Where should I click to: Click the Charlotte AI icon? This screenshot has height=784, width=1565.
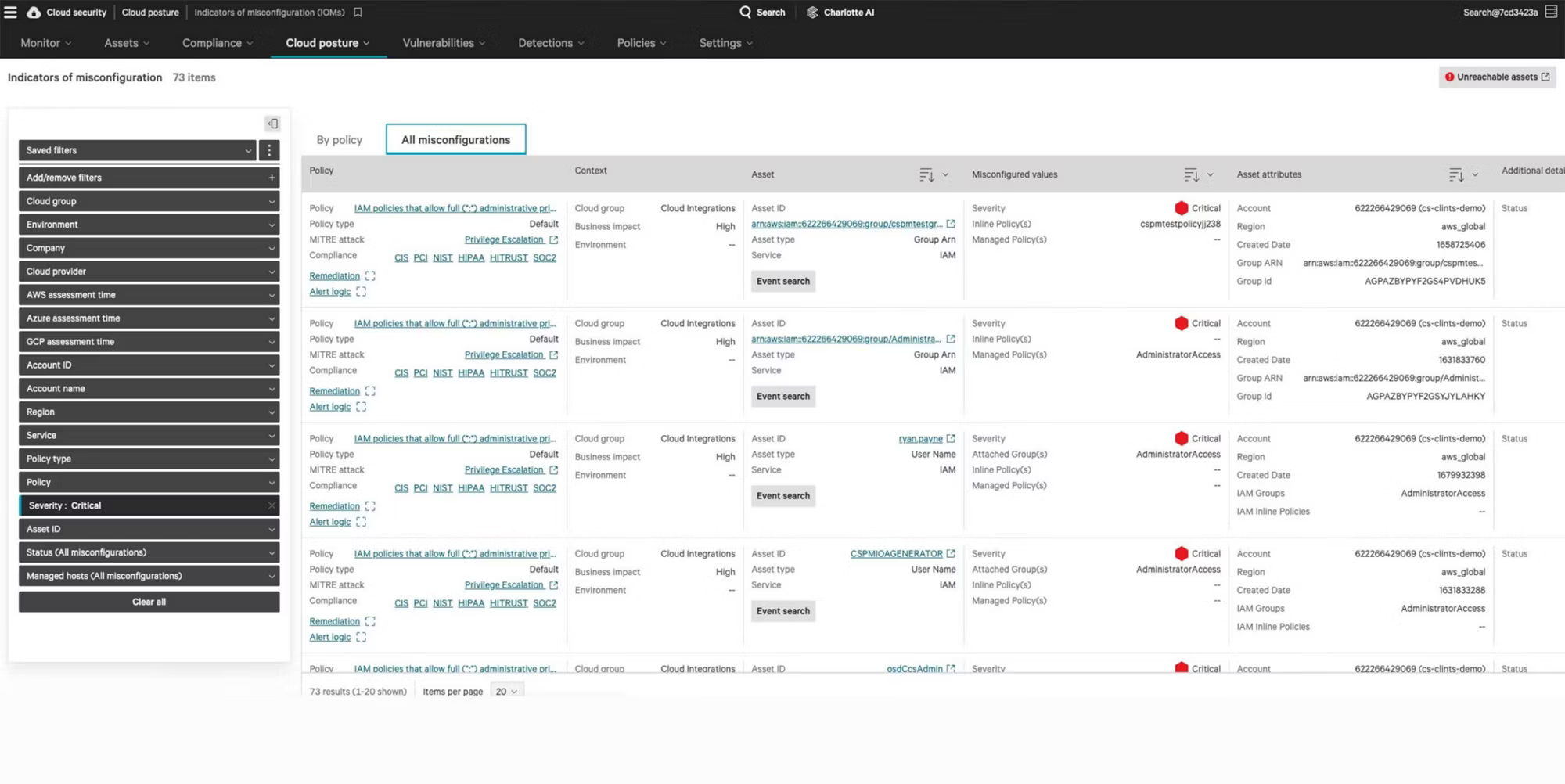(x=812, y=13)
